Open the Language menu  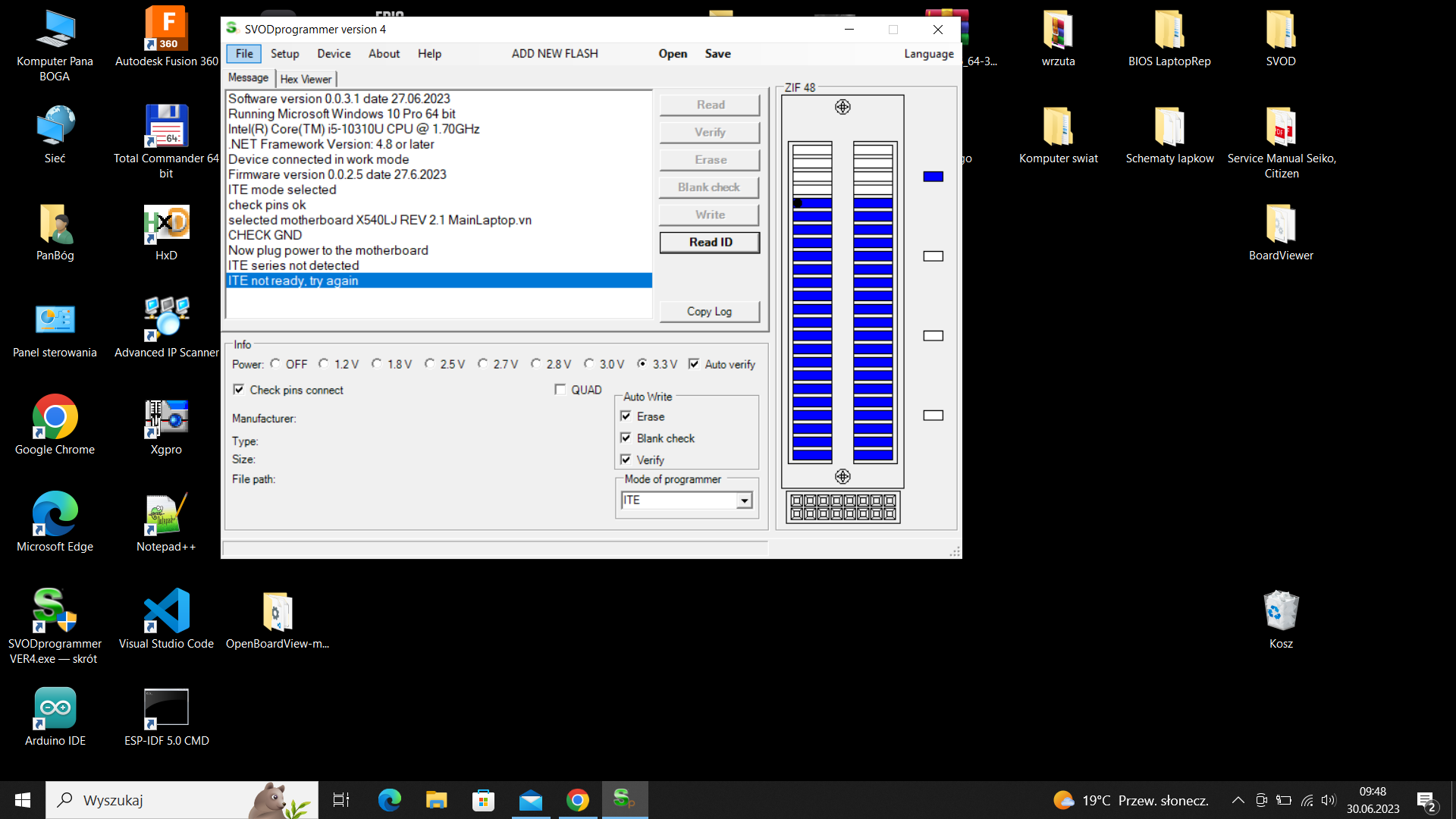(x=928, y=54)
